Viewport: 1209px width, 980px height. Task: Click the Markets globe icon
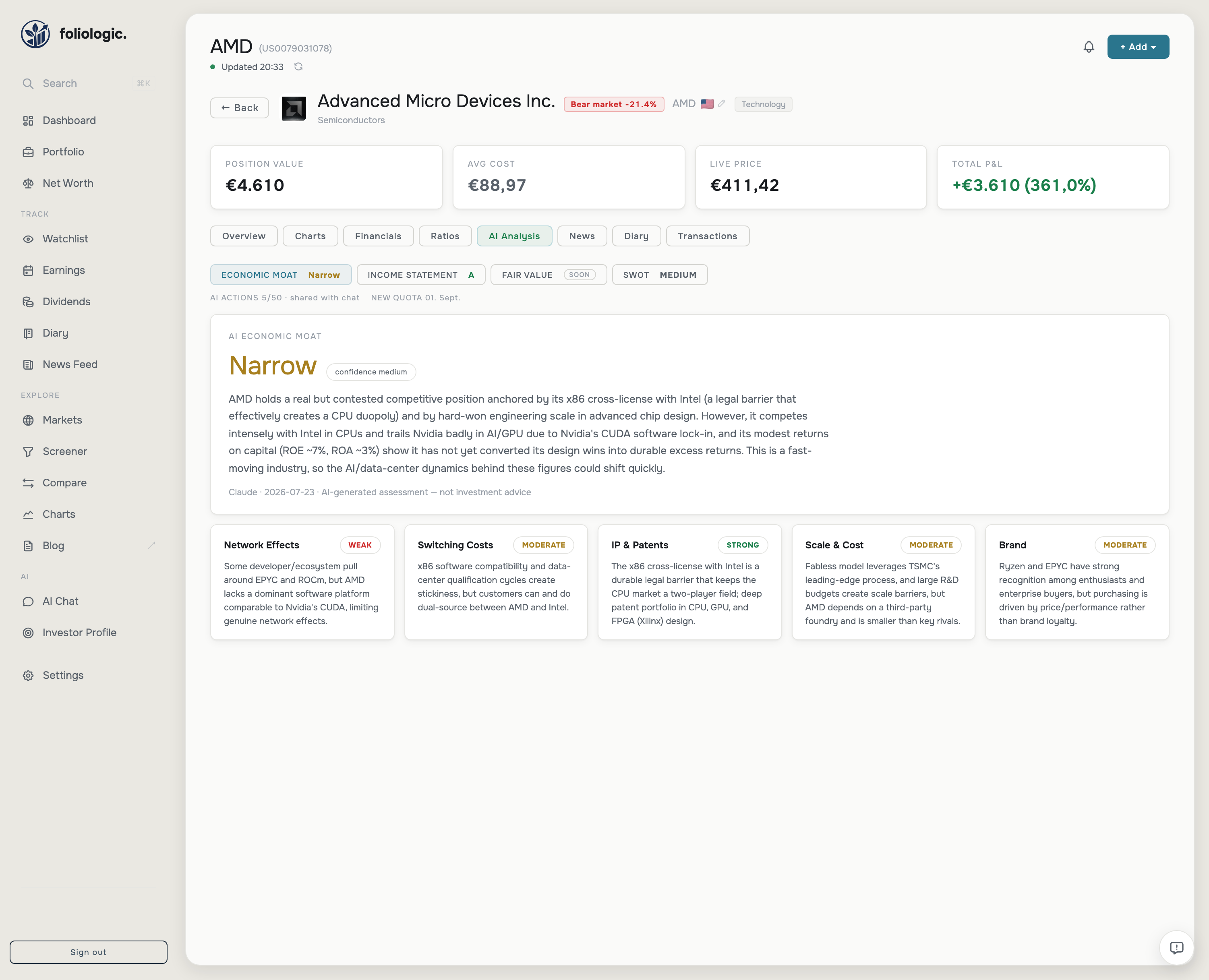click(x=28, y=420)
